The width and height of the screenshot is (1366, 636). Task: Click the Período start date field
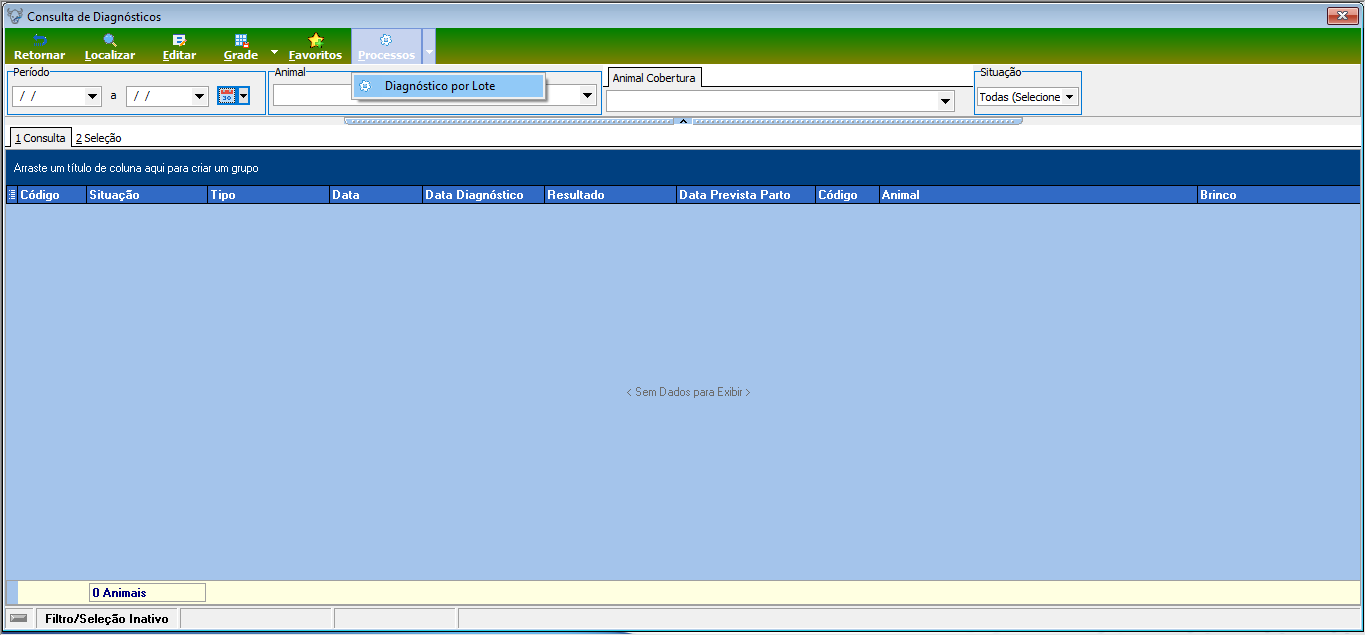click(49, 97)
